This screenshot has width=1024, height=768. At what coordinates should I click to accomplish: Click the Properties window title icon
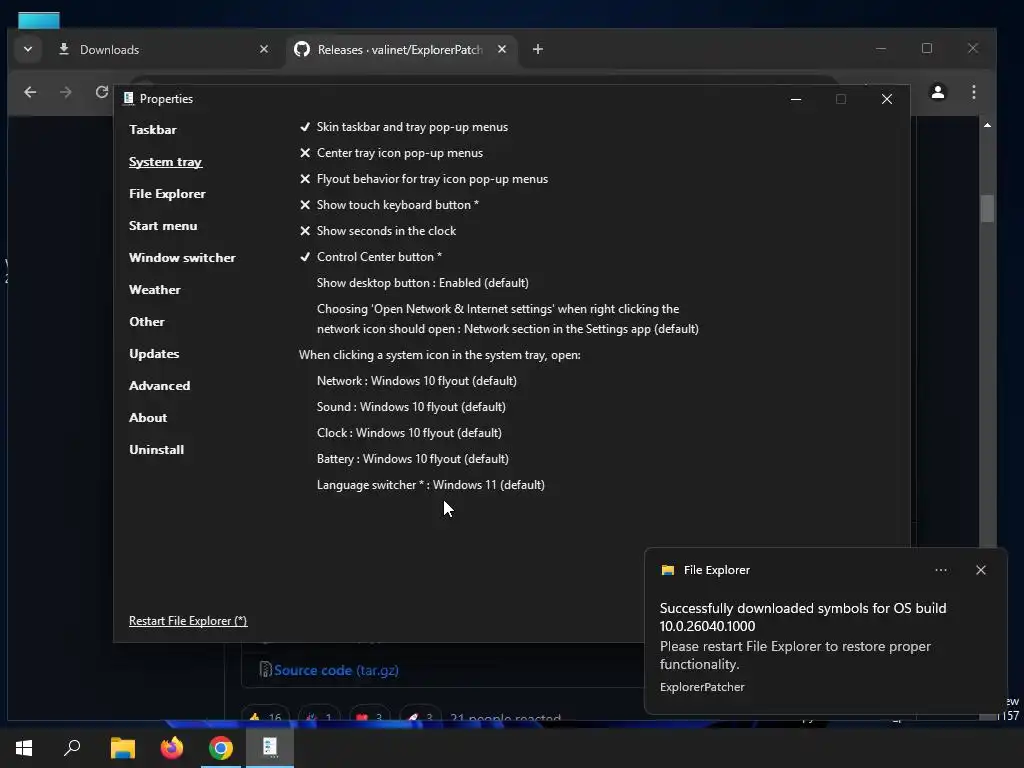click(128, 99)
